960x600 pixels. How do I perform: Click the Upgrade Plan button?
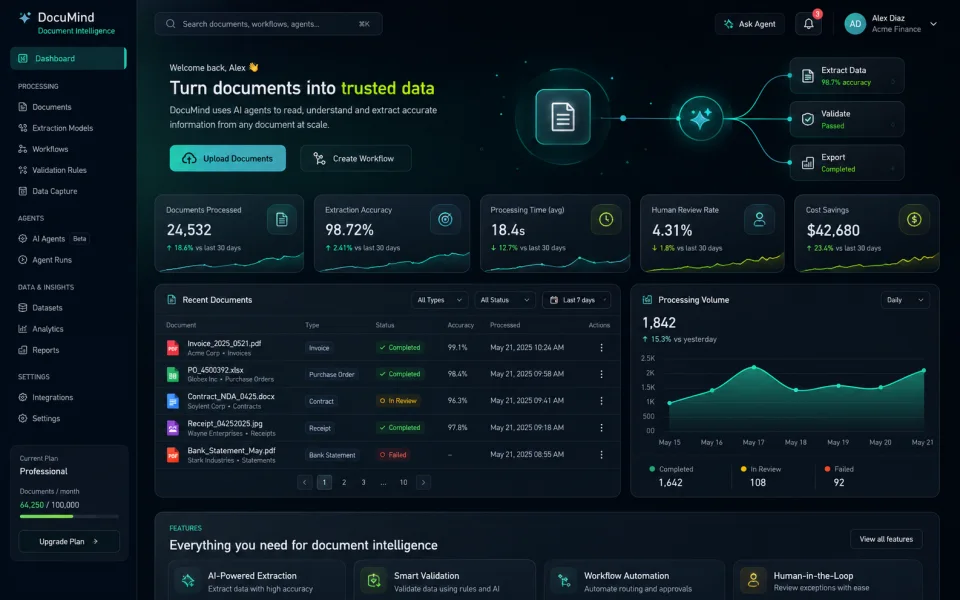coord(69,542)
